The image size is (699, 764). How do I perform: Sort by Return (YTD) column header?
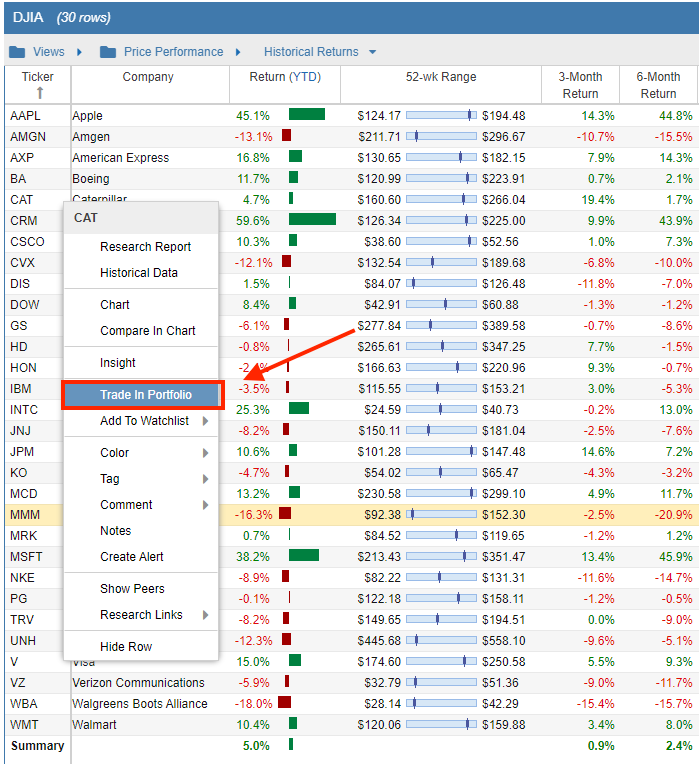[285, 77]
